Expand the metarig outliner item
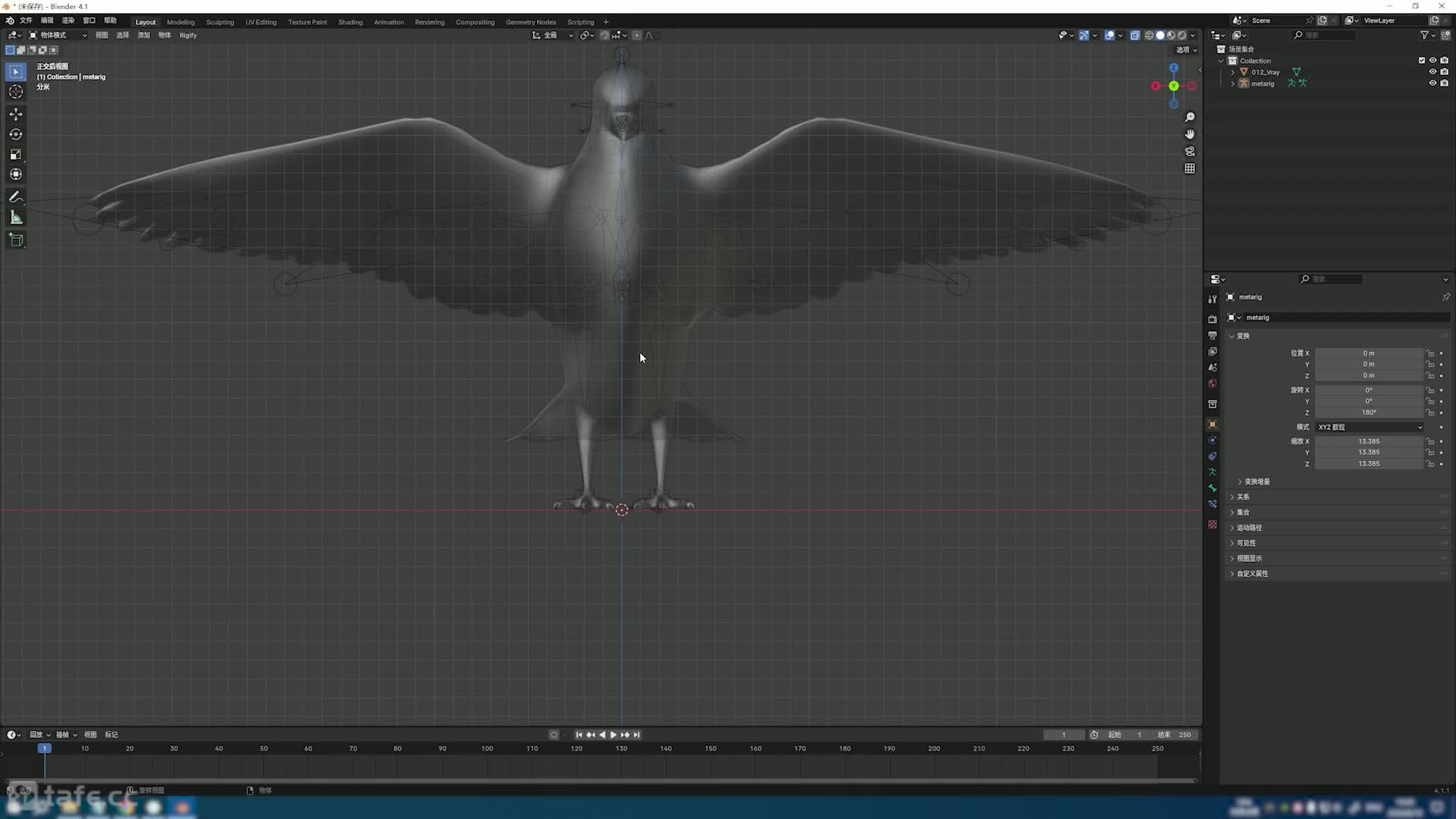 1233,83
